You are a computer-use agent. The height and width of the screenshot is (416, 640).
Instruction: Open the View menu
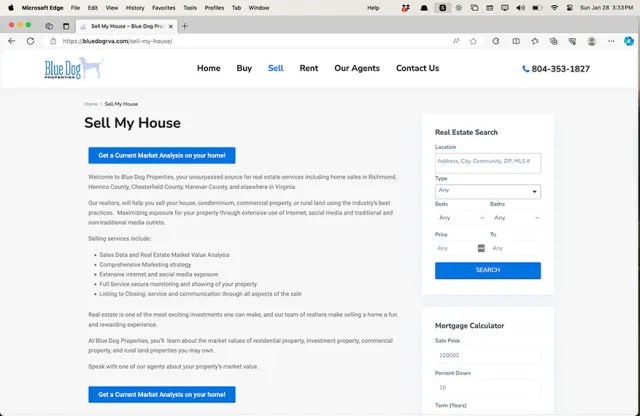[x=111, y=8]
